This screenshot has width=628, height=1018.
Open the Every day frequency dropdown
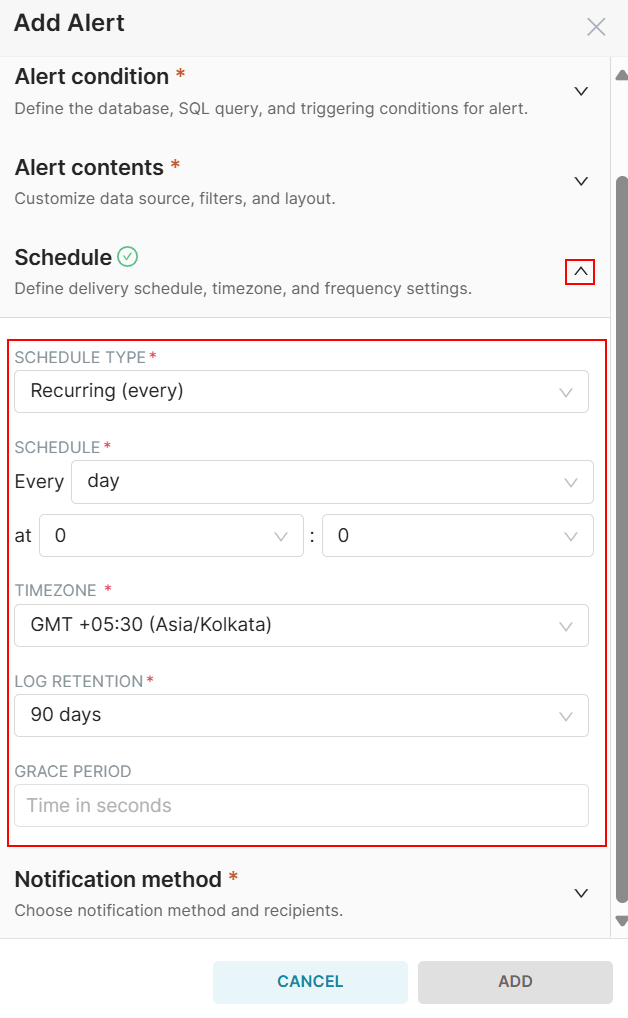[x=332, y=481]
